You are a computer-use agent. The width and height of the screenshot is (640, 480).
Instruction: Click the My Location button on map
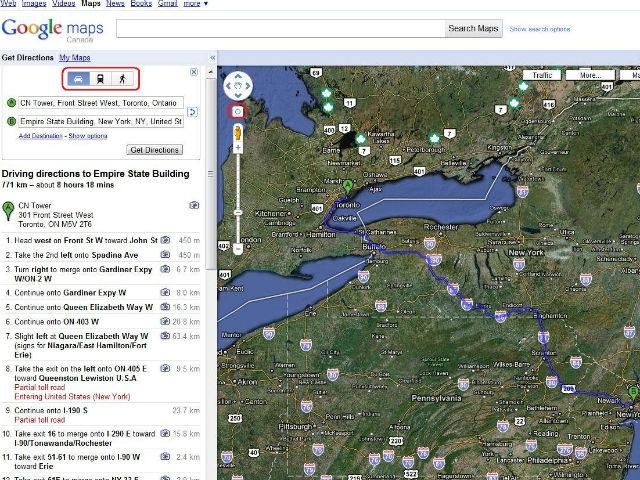pyautogui.click(x=238, y=110)
